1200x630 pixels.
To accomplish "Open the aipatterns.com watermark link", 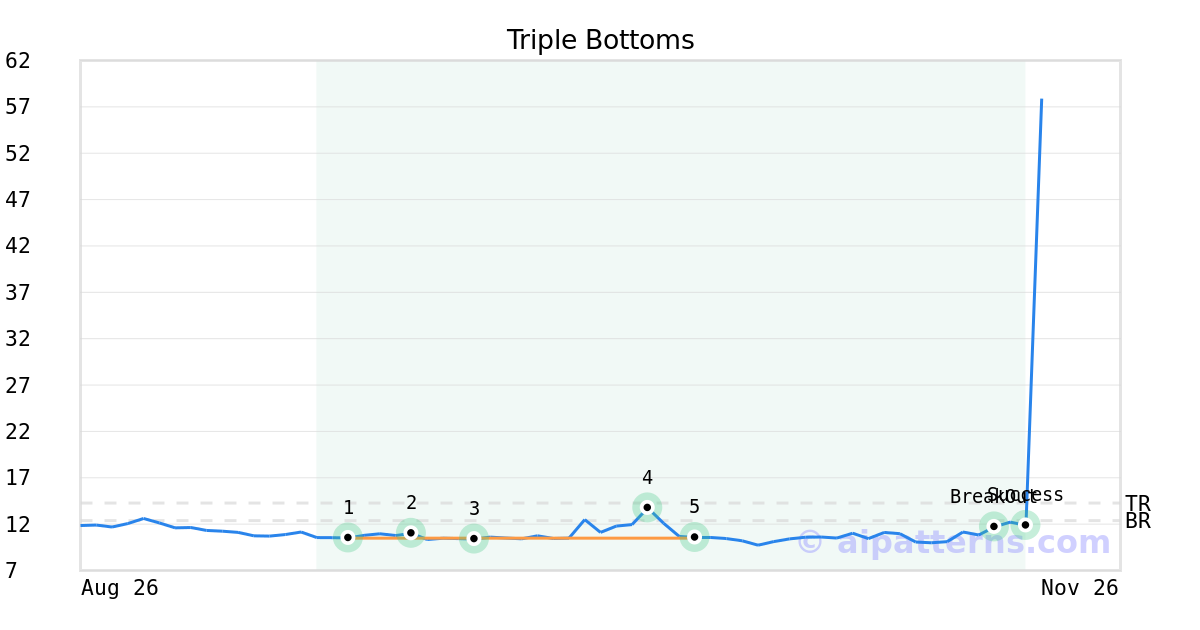I will [953, 543].
